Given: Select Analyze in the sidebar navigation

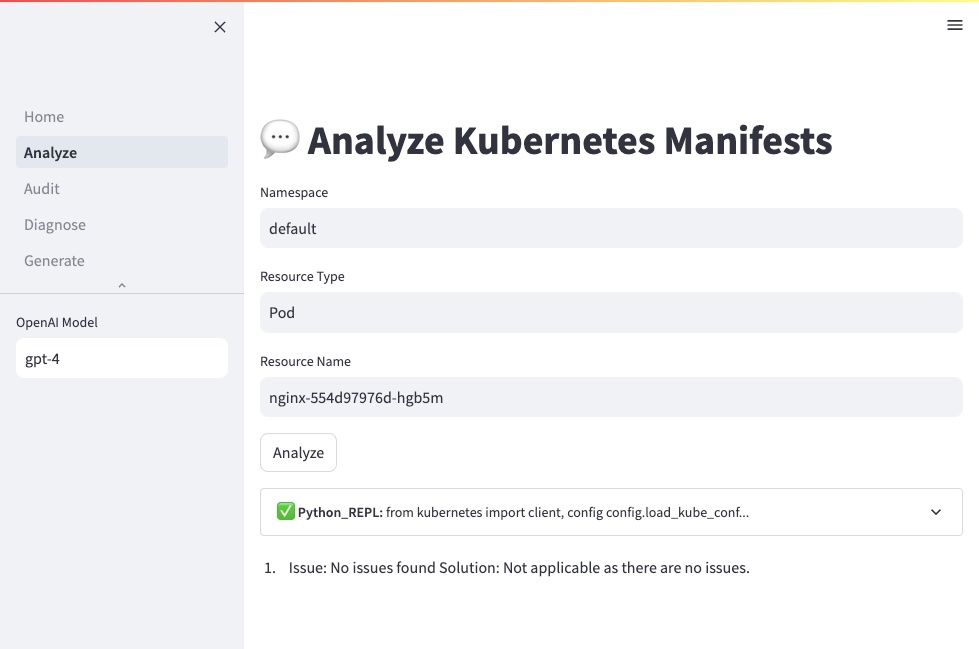Looking at the screenshot, I should 51,153.
